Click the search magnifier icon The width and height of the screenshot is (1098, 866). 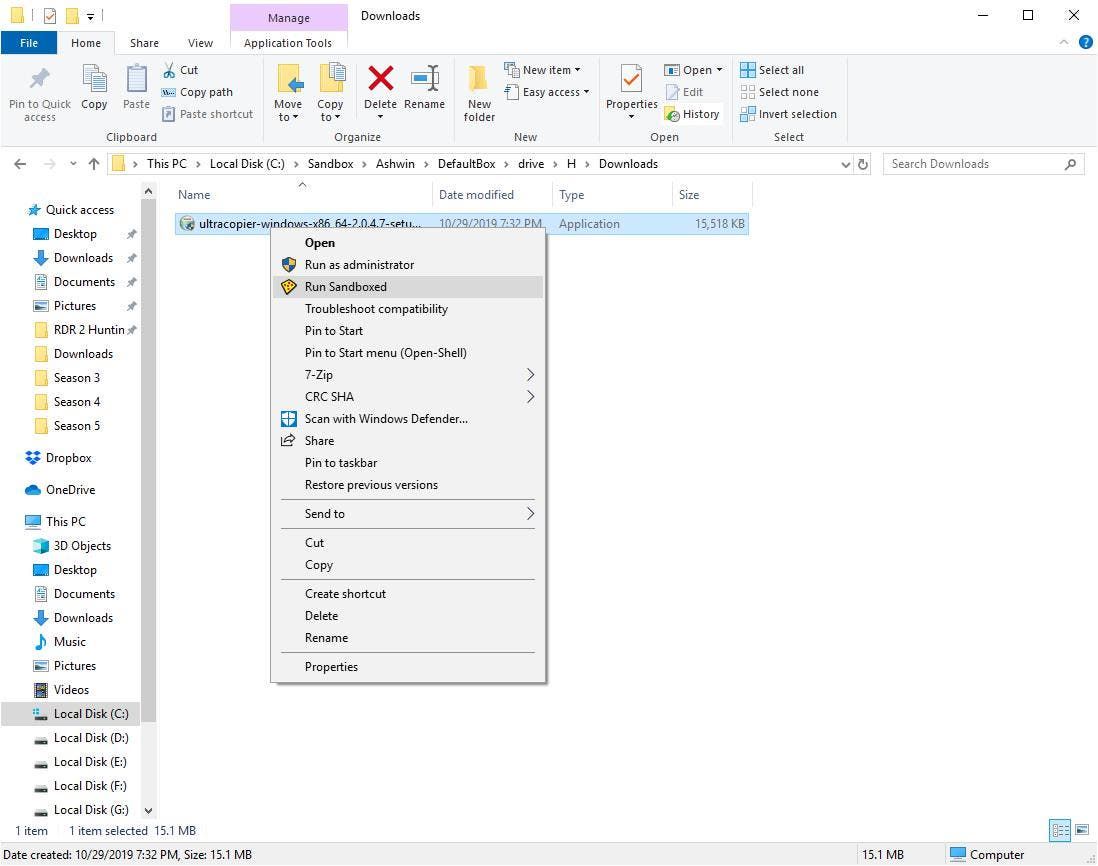(1070, 164)
